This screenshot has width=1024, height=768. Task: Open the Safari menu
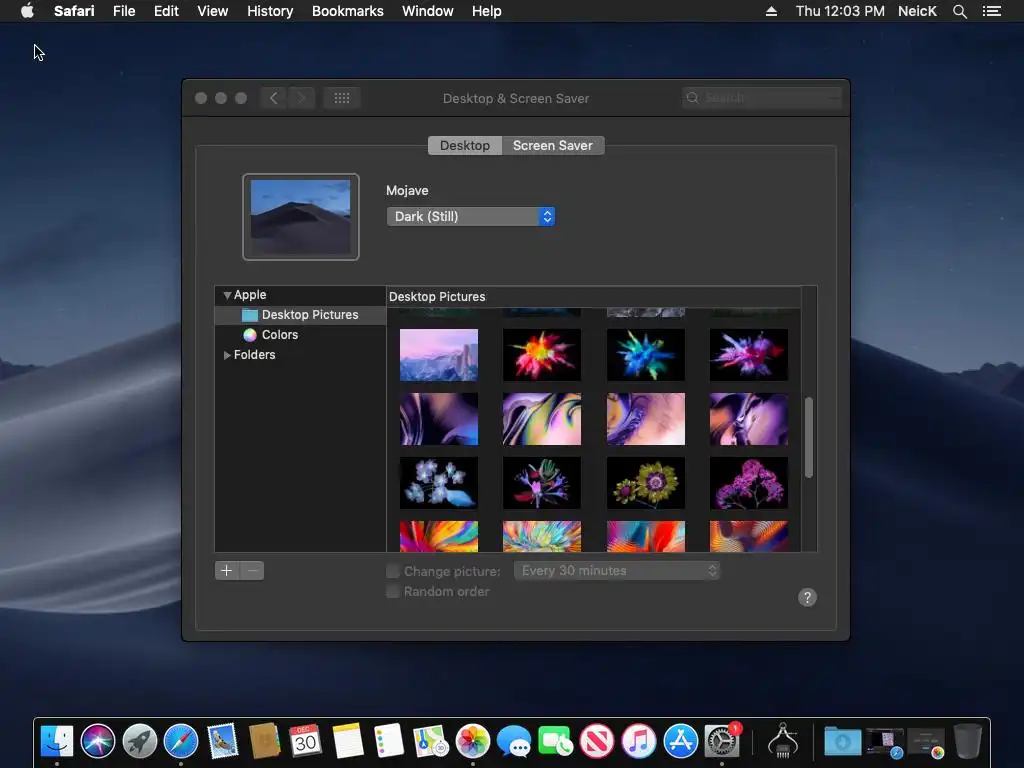click(x=74, y=11)
